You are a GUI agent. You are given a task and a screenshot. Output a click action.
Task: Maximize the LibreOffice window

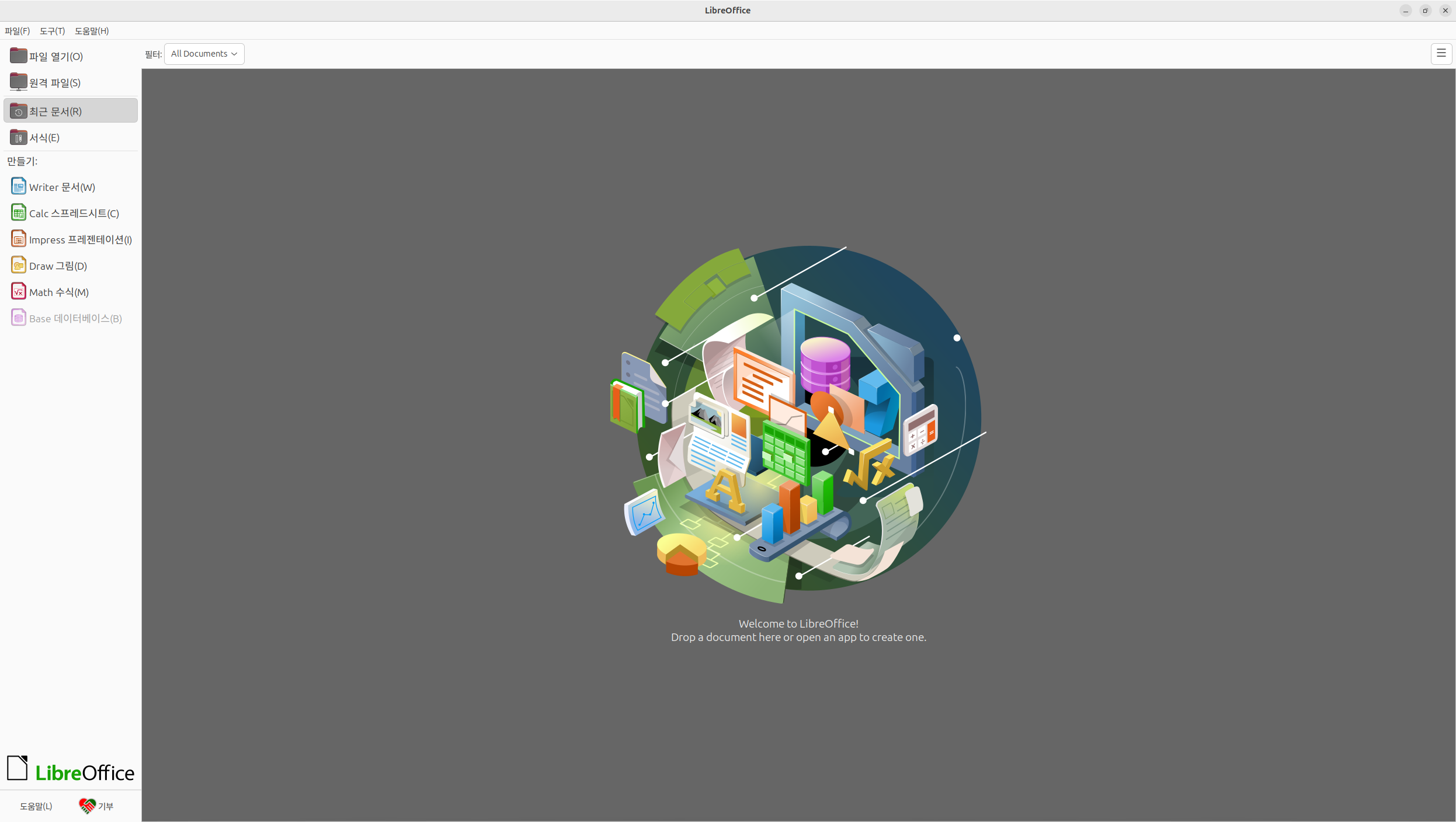click(1426, 11)
